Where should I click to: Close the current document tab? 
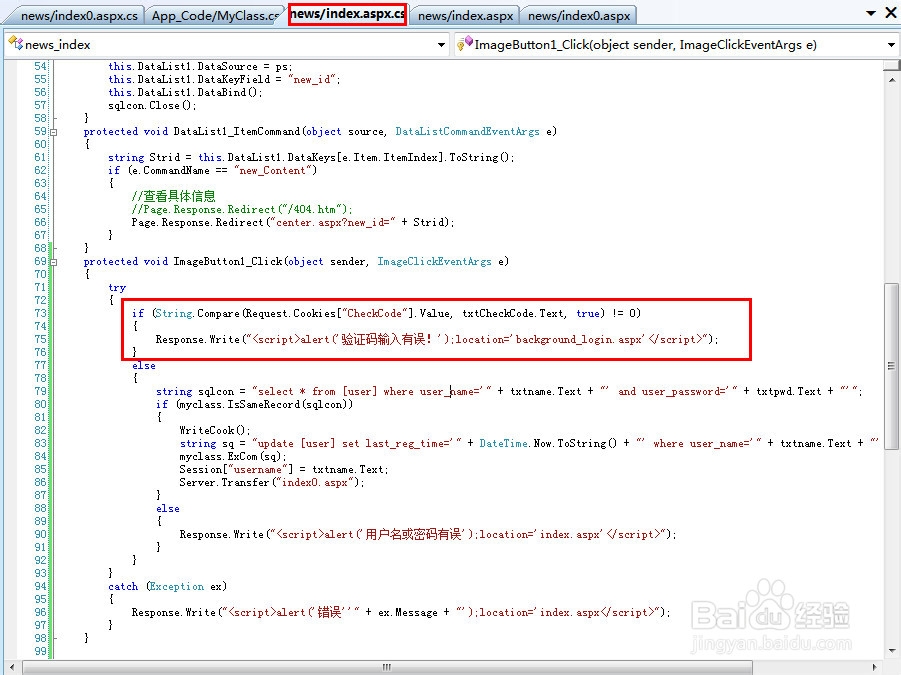(891, 13)
